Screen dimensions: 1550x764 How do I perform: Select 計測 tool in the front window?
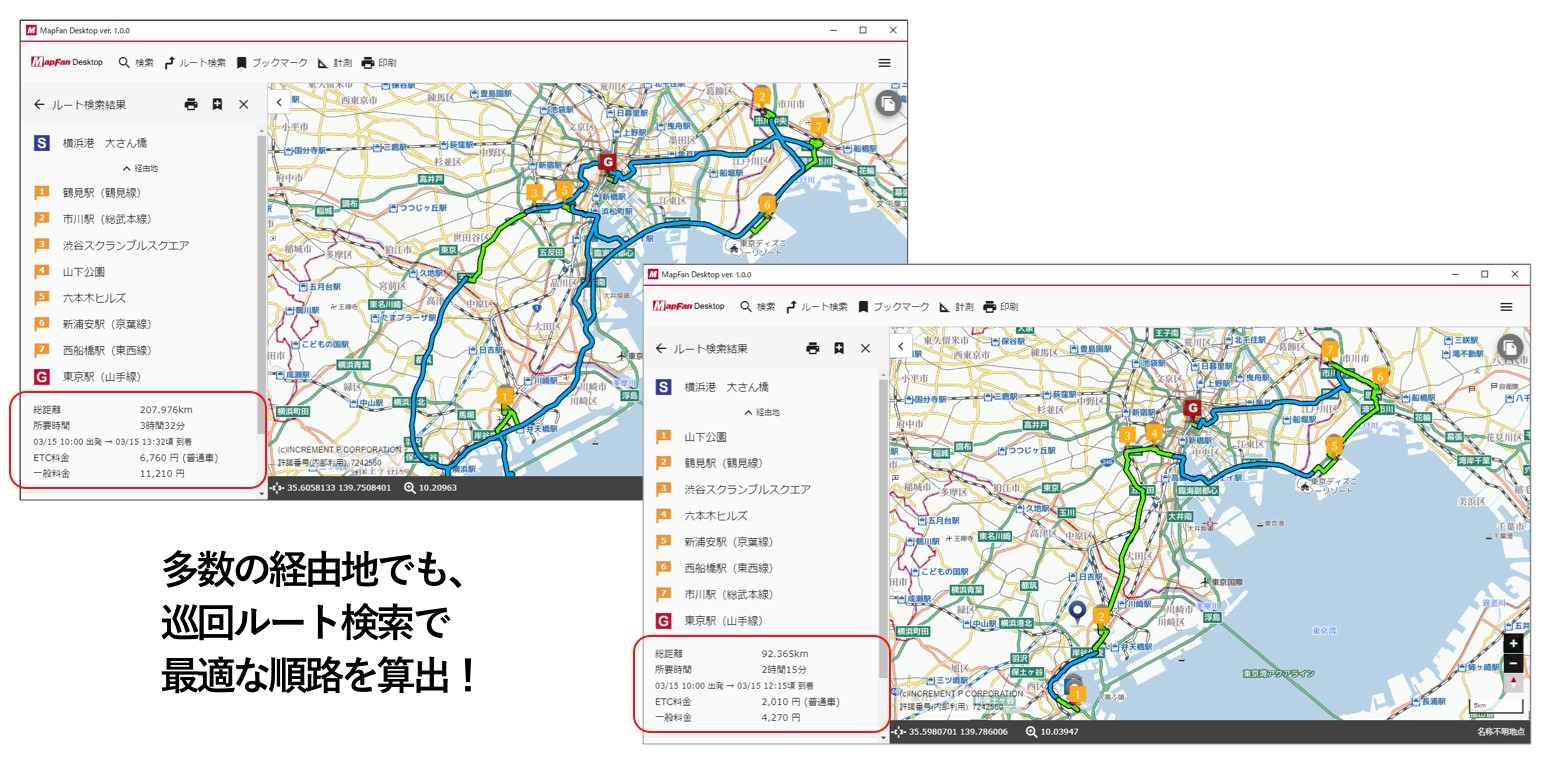click(957, 306)
